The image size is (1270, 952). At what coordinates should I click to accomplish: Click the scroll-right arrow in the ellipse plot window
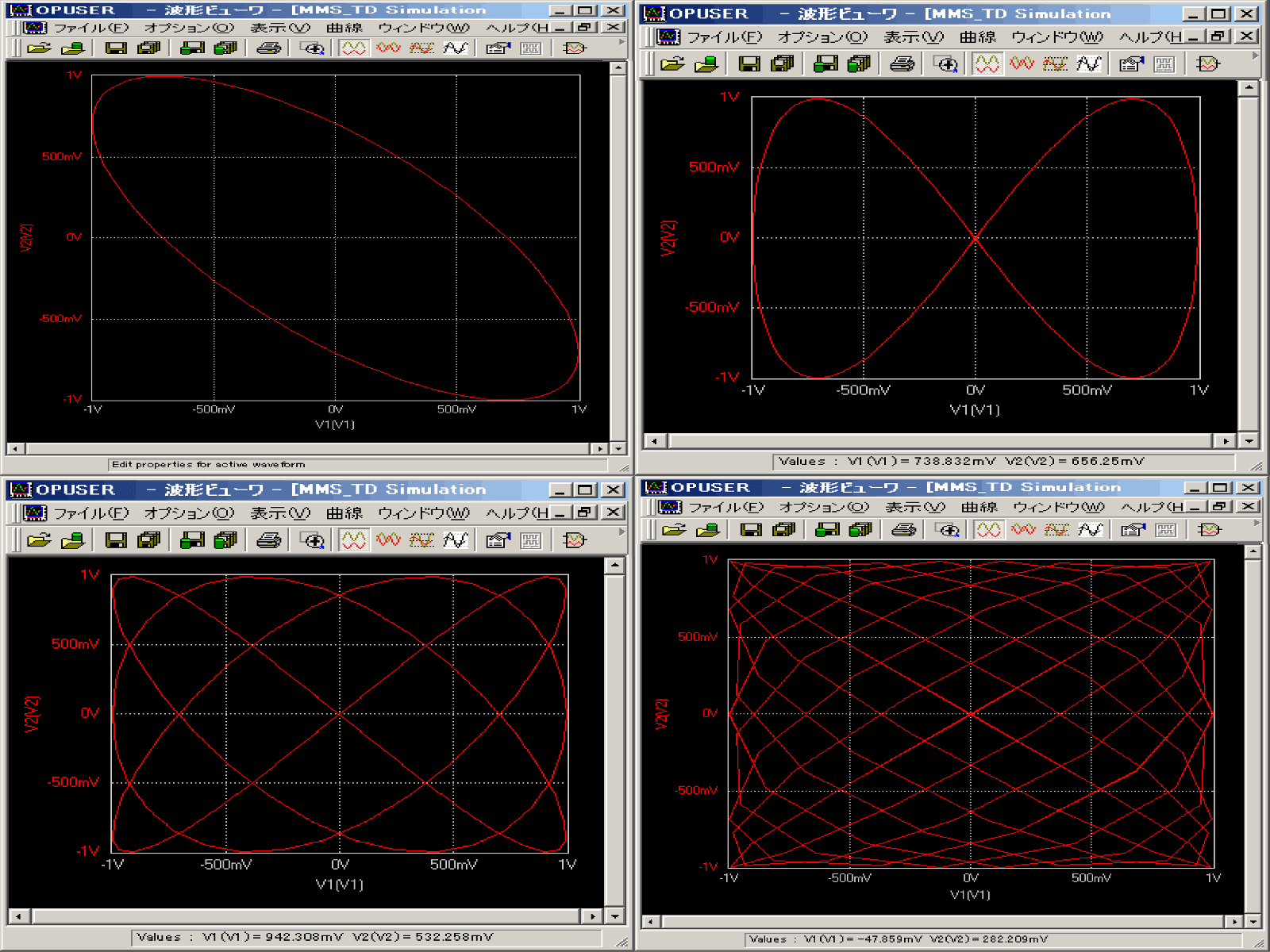click(x=601, y=449)
